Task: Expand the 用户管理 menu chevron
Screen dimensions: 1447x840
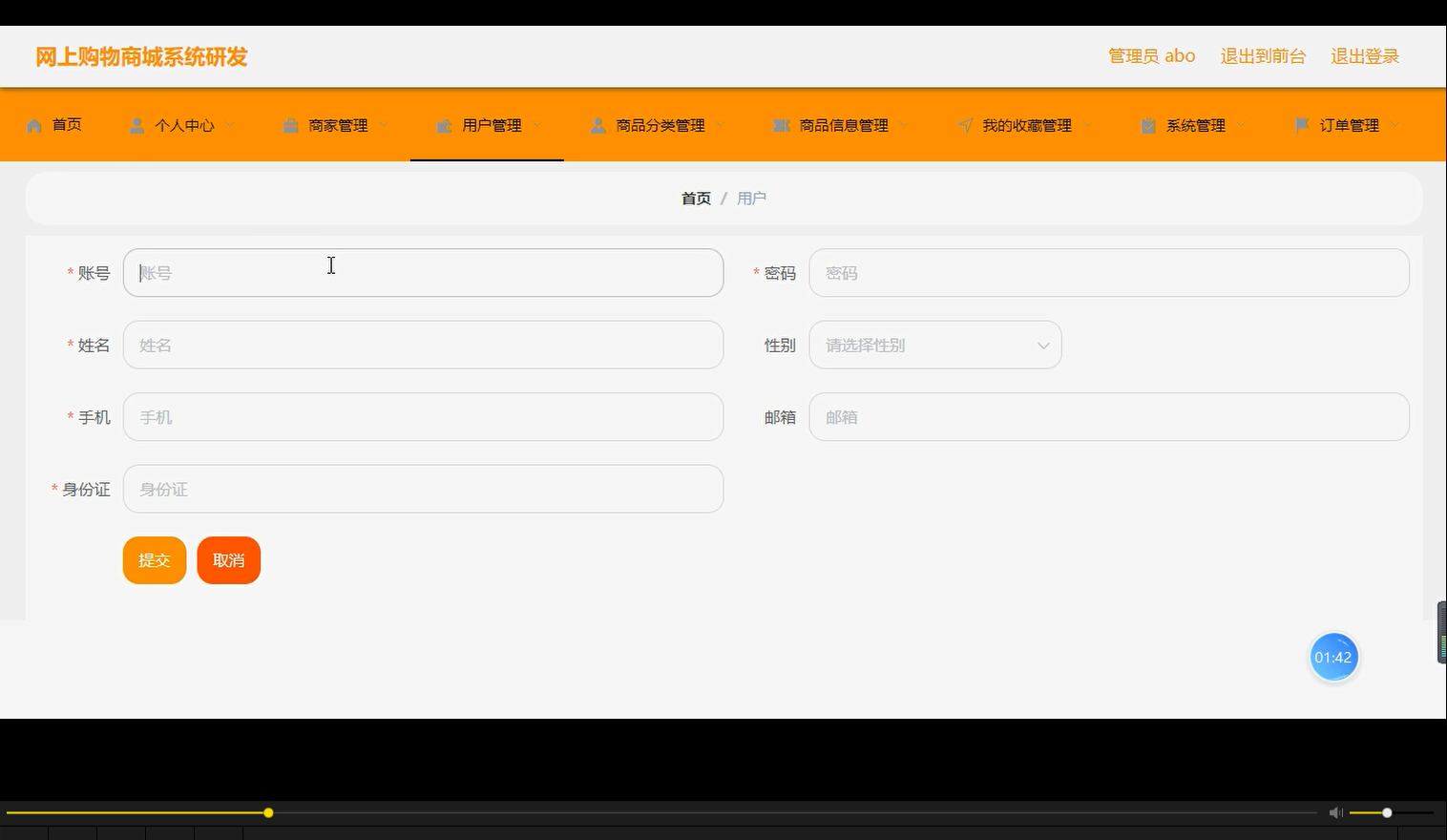Action: [537, 125]
